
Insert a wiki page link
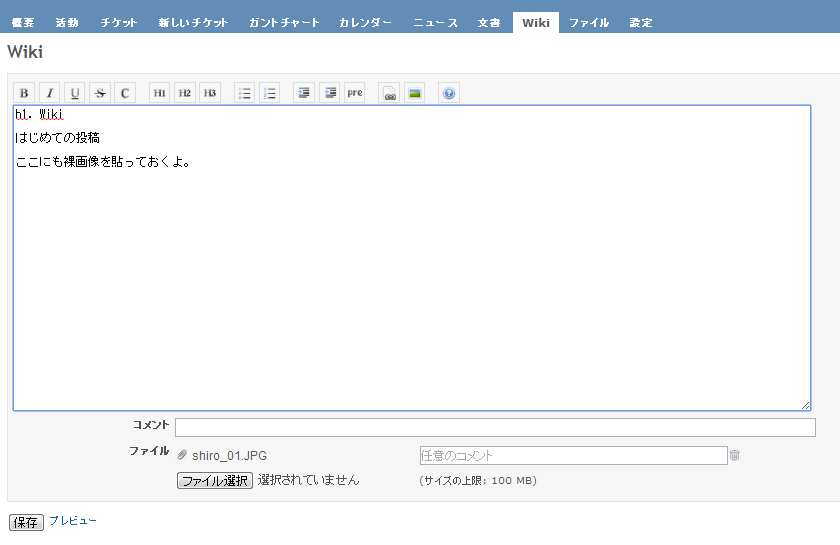pos(389,93)
